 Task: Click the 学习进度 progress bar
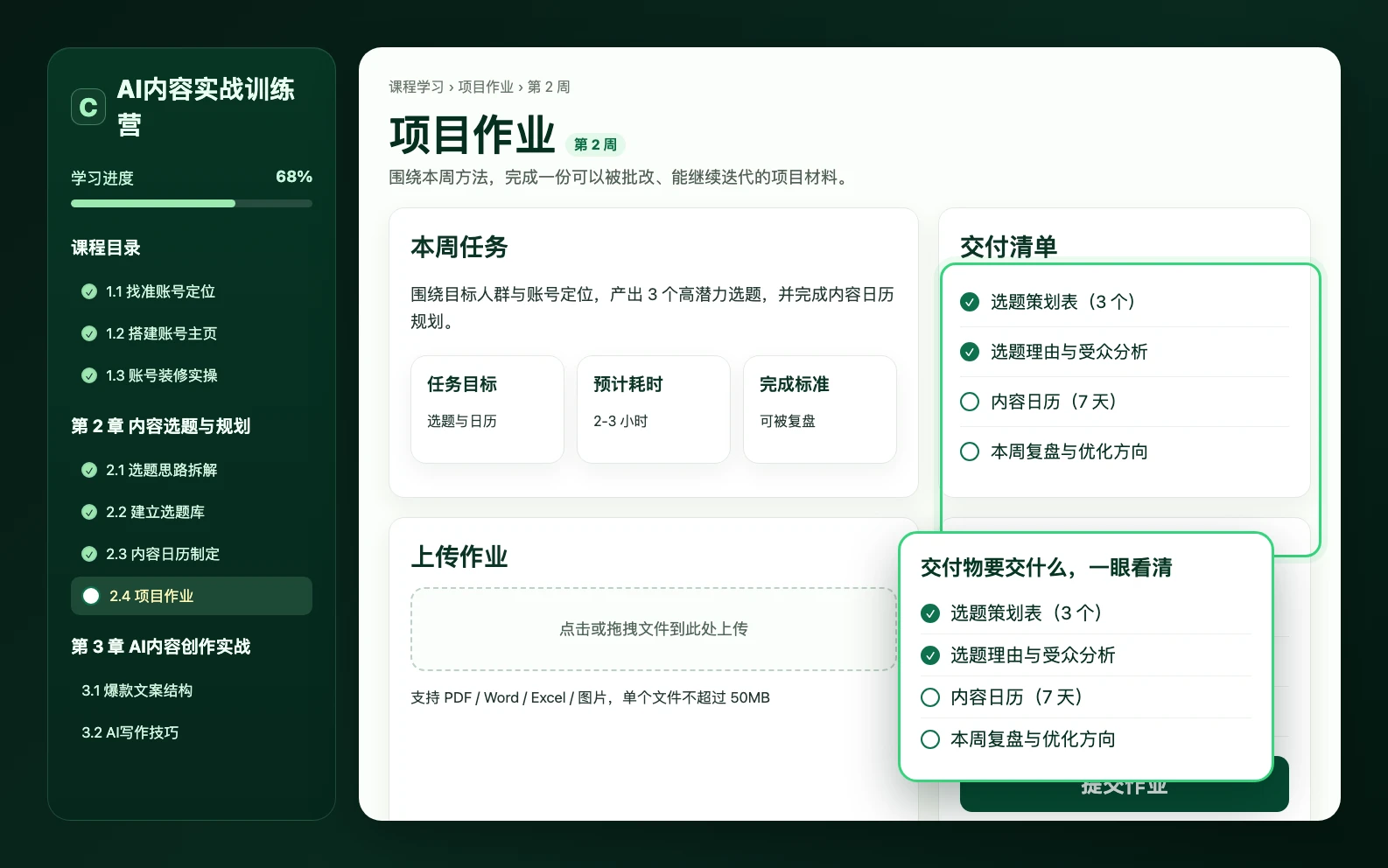(192, 204)
